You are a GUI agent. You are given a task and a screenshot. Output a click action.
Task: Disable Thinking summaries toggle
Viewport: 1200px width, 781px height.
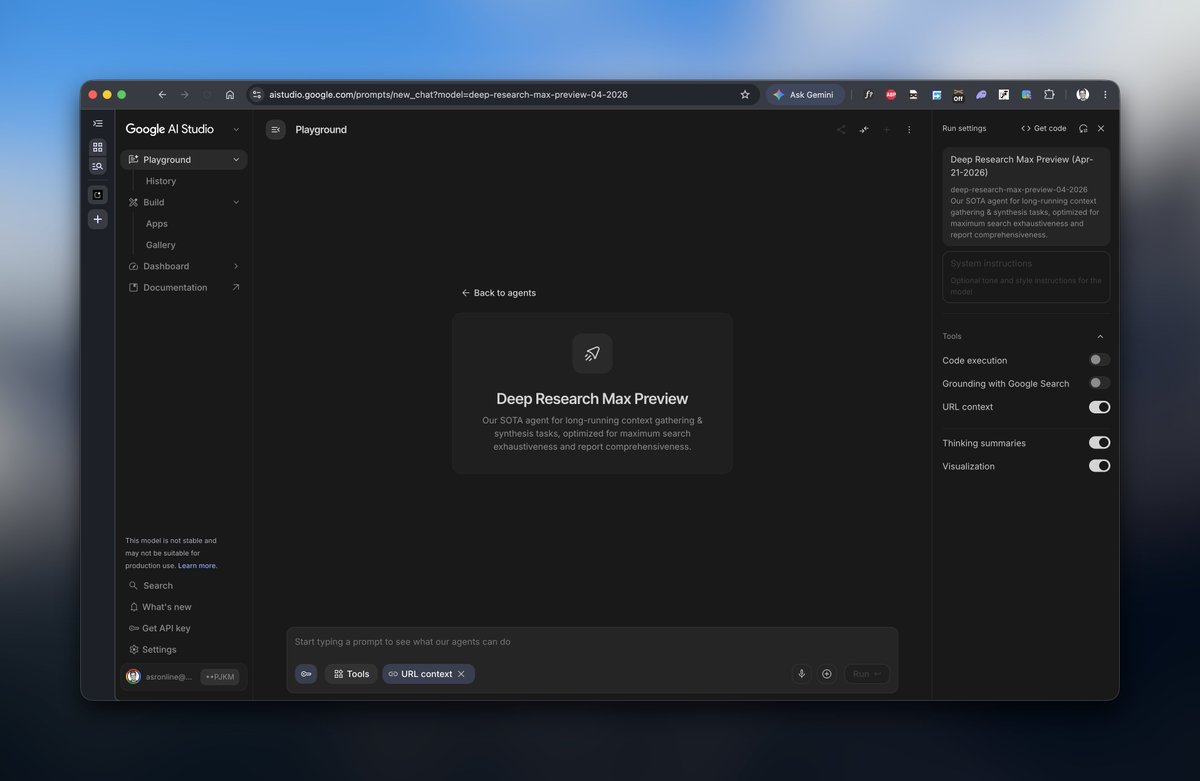(x=1099, y=442)
